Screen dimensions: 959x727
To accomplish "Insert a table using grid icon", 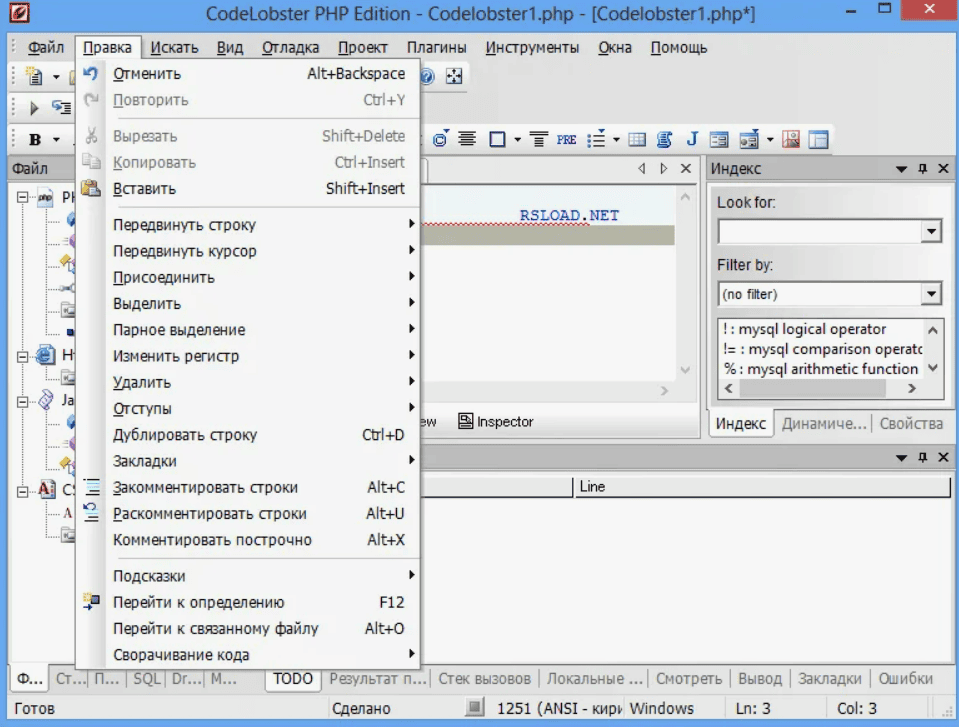I will click(637, 139).
